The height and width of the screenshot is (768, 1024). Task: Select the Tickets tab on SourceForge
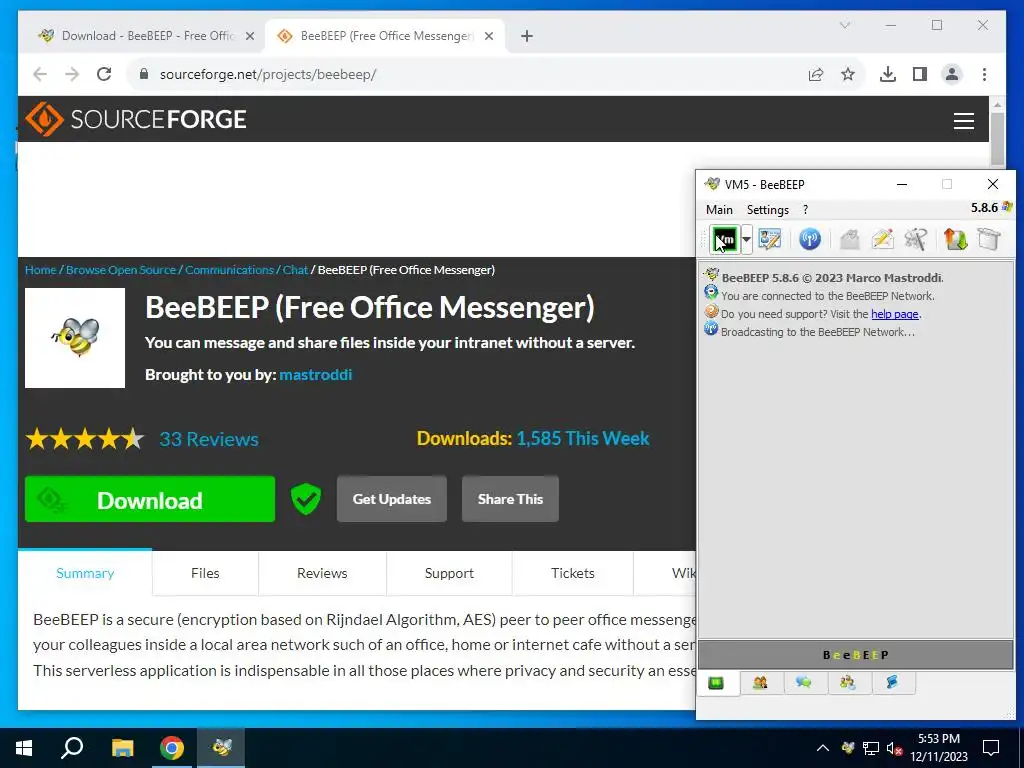573,573
